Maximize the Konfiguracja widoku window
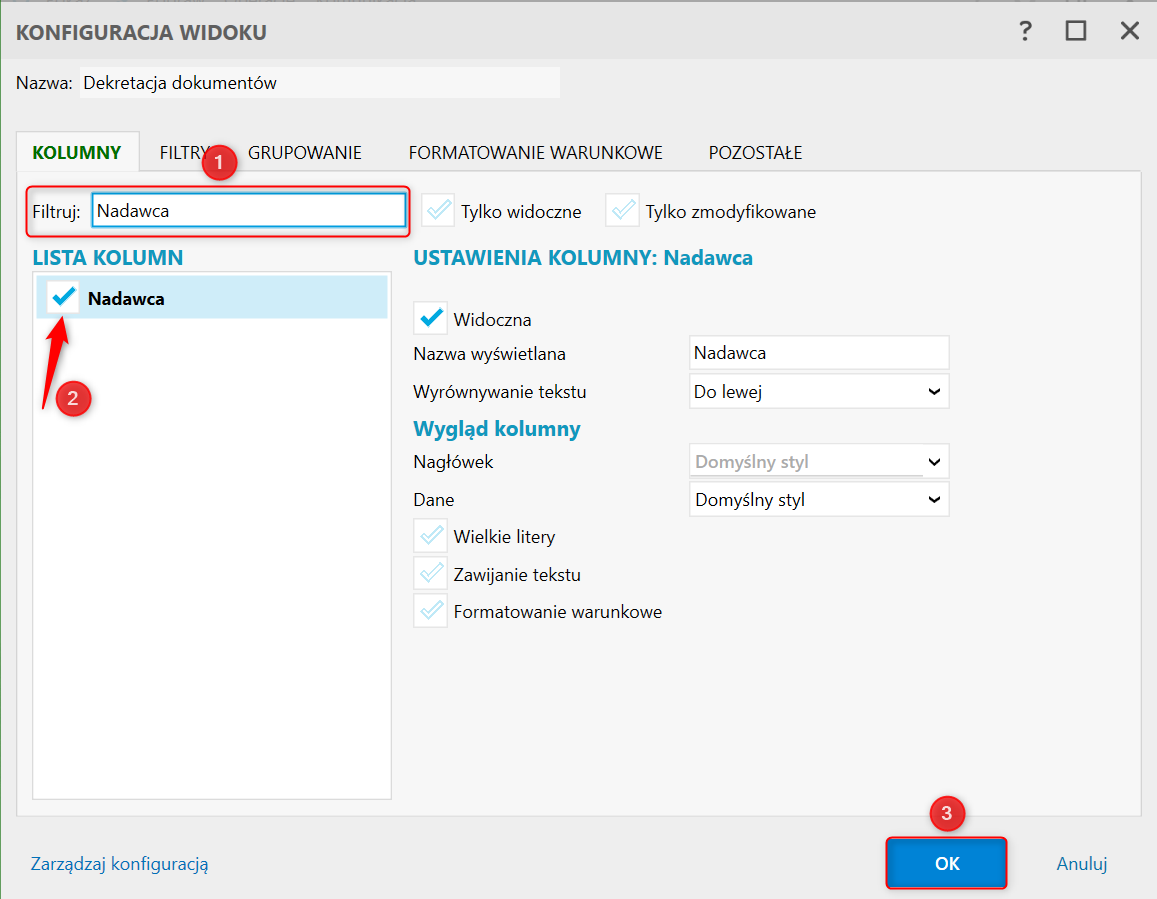Screen dimensions: 1157x899 point(1076,32)
